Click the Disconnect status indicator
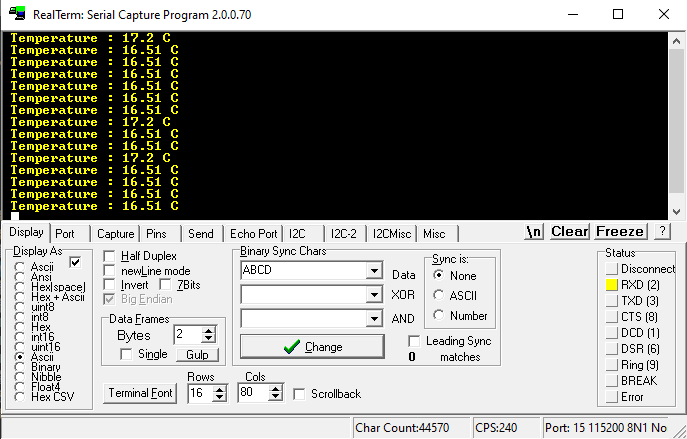The height and width of the screenshot is (439, 687). [x=611, y=269]
